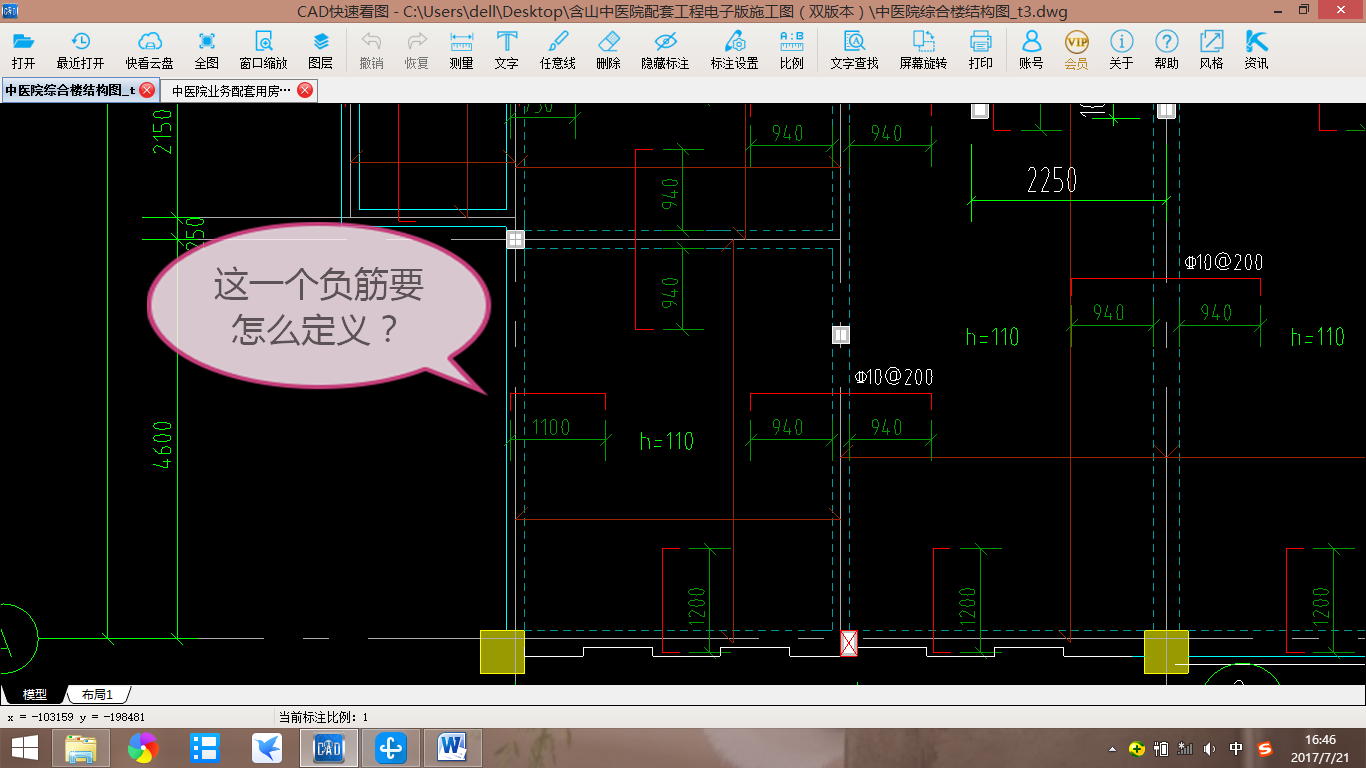Select the 测量 measure tool
The width and height of the screenshot is (1366, 768).
click(x=461, y=50)
